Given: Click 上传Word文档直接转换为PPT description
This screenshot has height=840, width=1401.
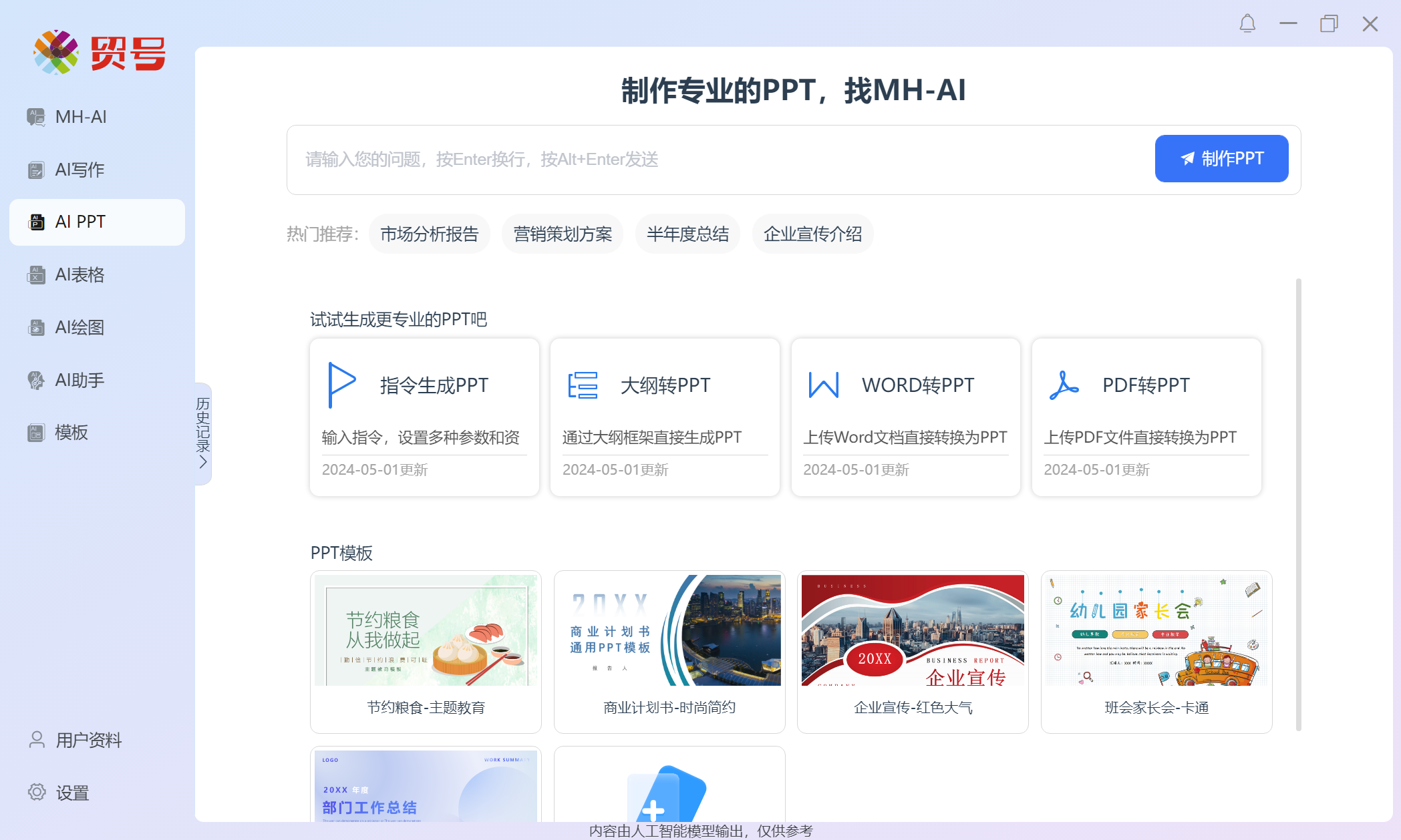Looking at the screenshot, I should click(905, 437).
